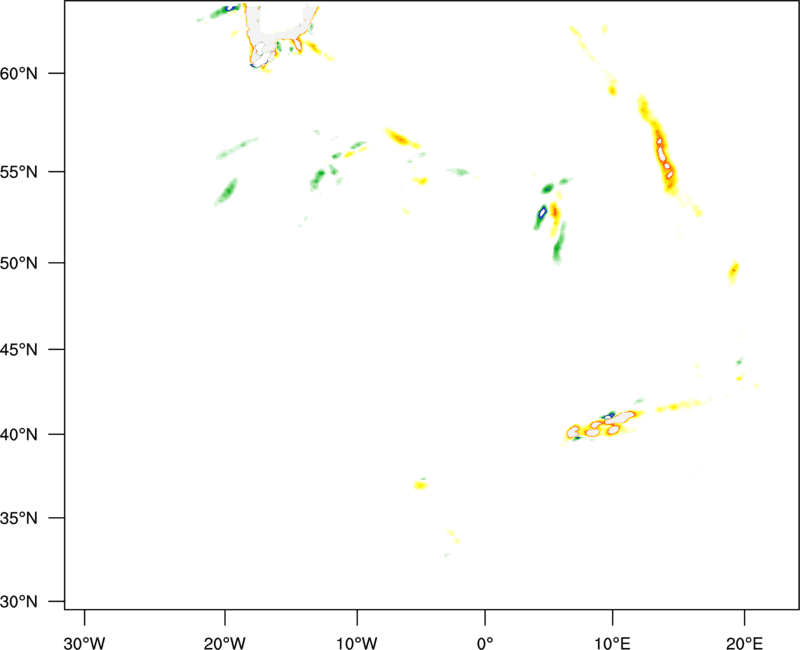The width and height of the screenshot is (800, 650).
Task: Click the 10°W longitude label
Action: (x=357, y=643)
